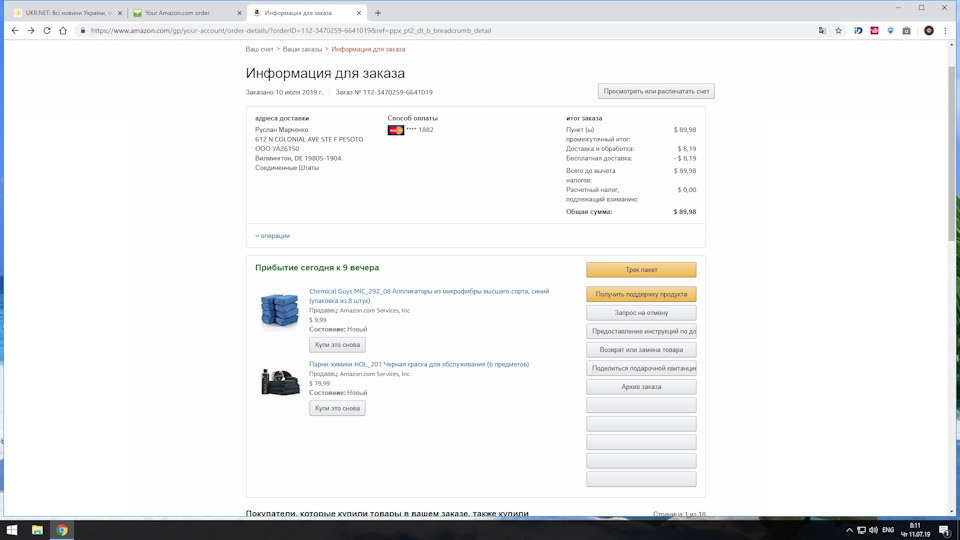Open the browser home page icon
960x540 pixels.
tap(62, 31)
